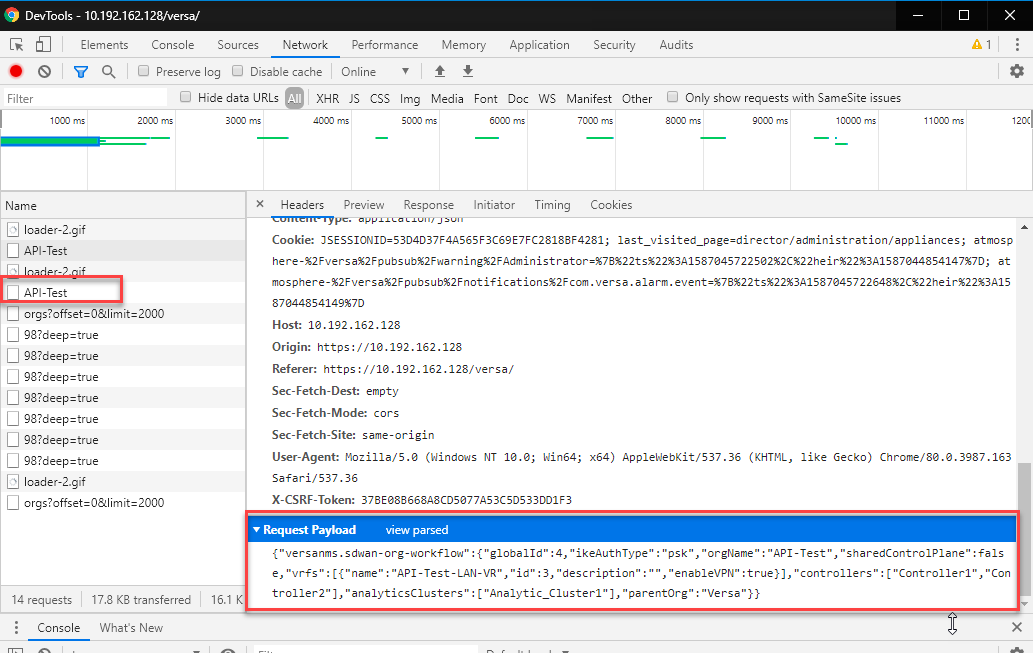
Task: Filter requests by Other type
Action: (x=637, y=99)
